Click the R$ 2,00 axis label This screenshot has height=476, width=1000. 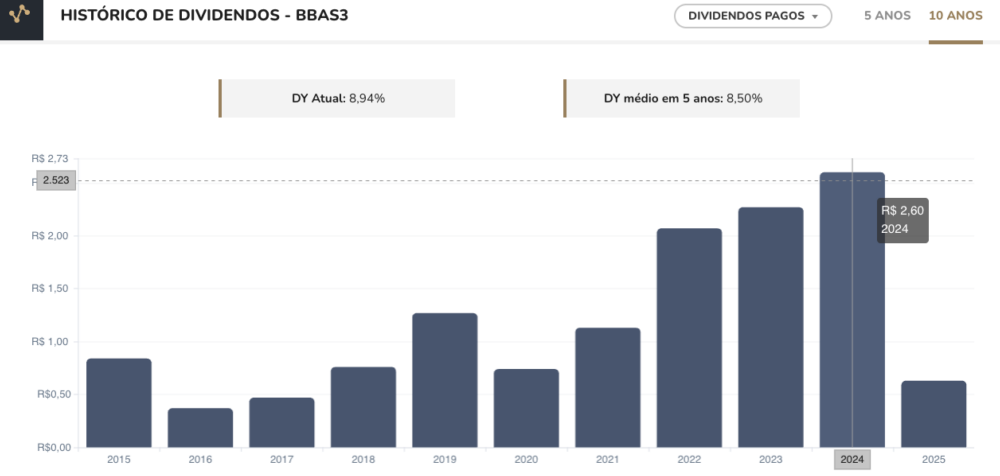coord(50,236)
